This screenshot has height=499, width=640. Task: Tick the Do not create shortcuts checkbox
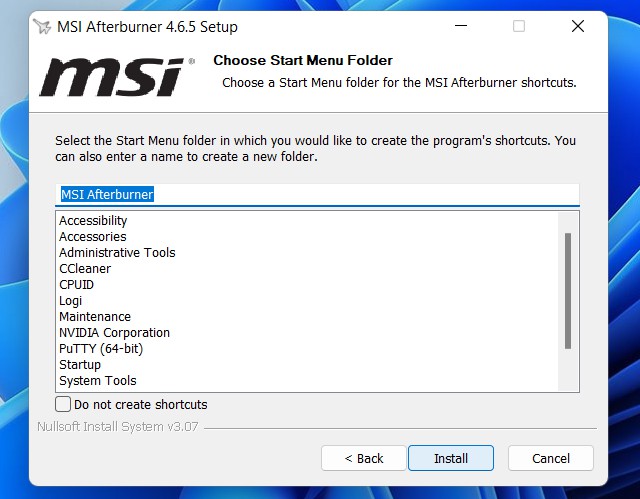(x=63, y=404)
